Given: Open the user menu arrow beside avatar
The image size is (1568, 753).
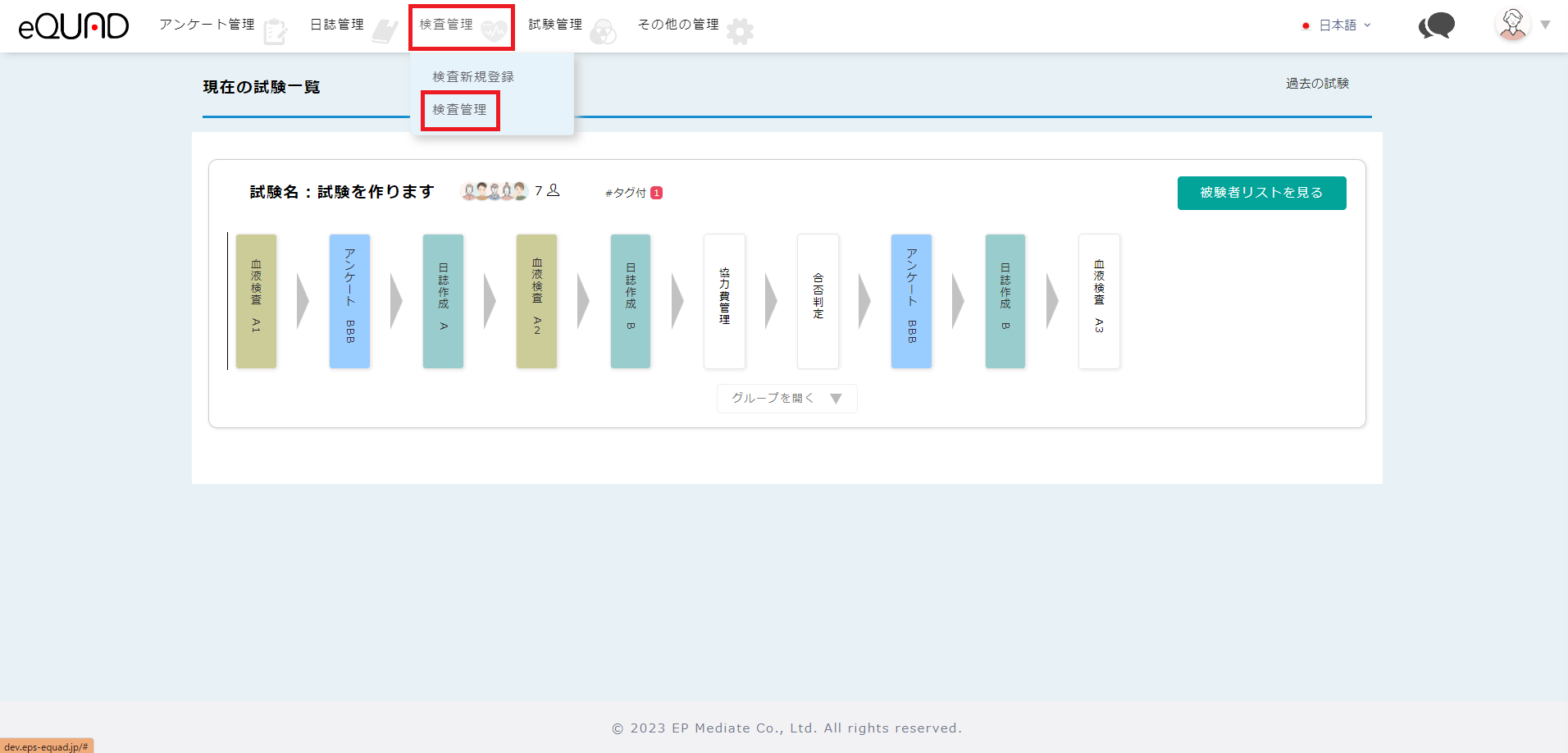Looking at the screenshot, I should click(x=1546, y=25).
